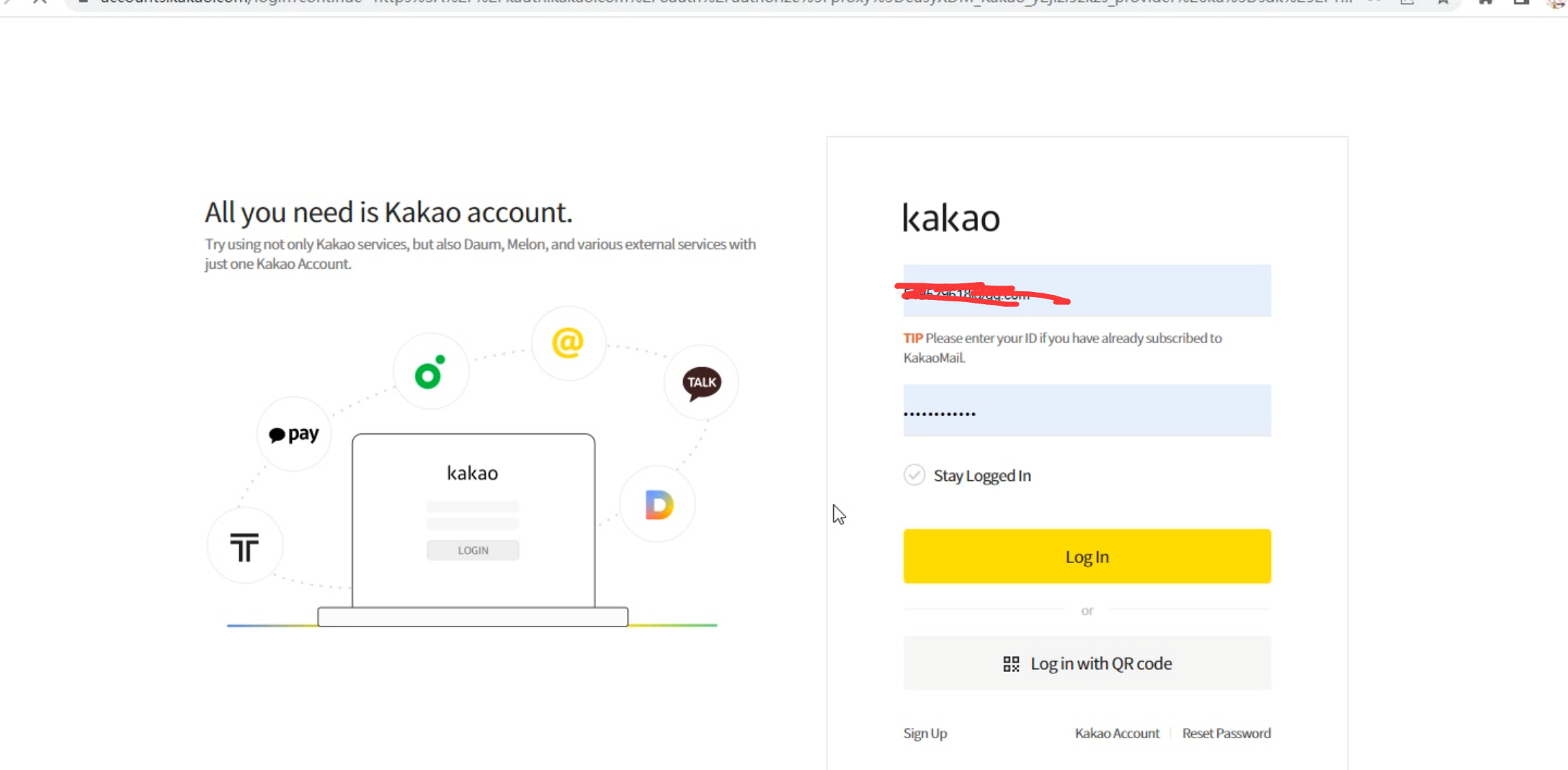Open the Sign Up link

pyautogui.click(x=925, y=733)
